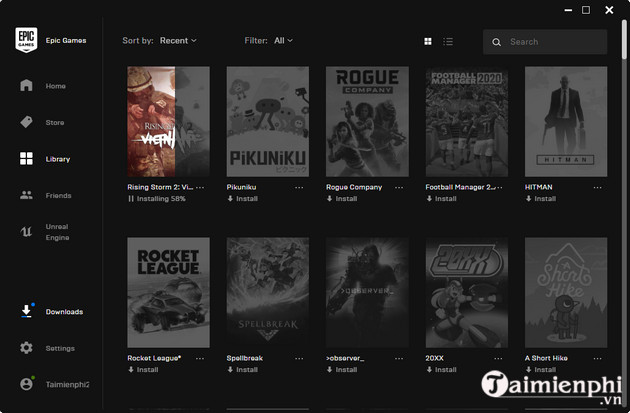This screenshot has height=413, width=630.
Task: Open more options for Pikuniku
Action: coord(299,187)
